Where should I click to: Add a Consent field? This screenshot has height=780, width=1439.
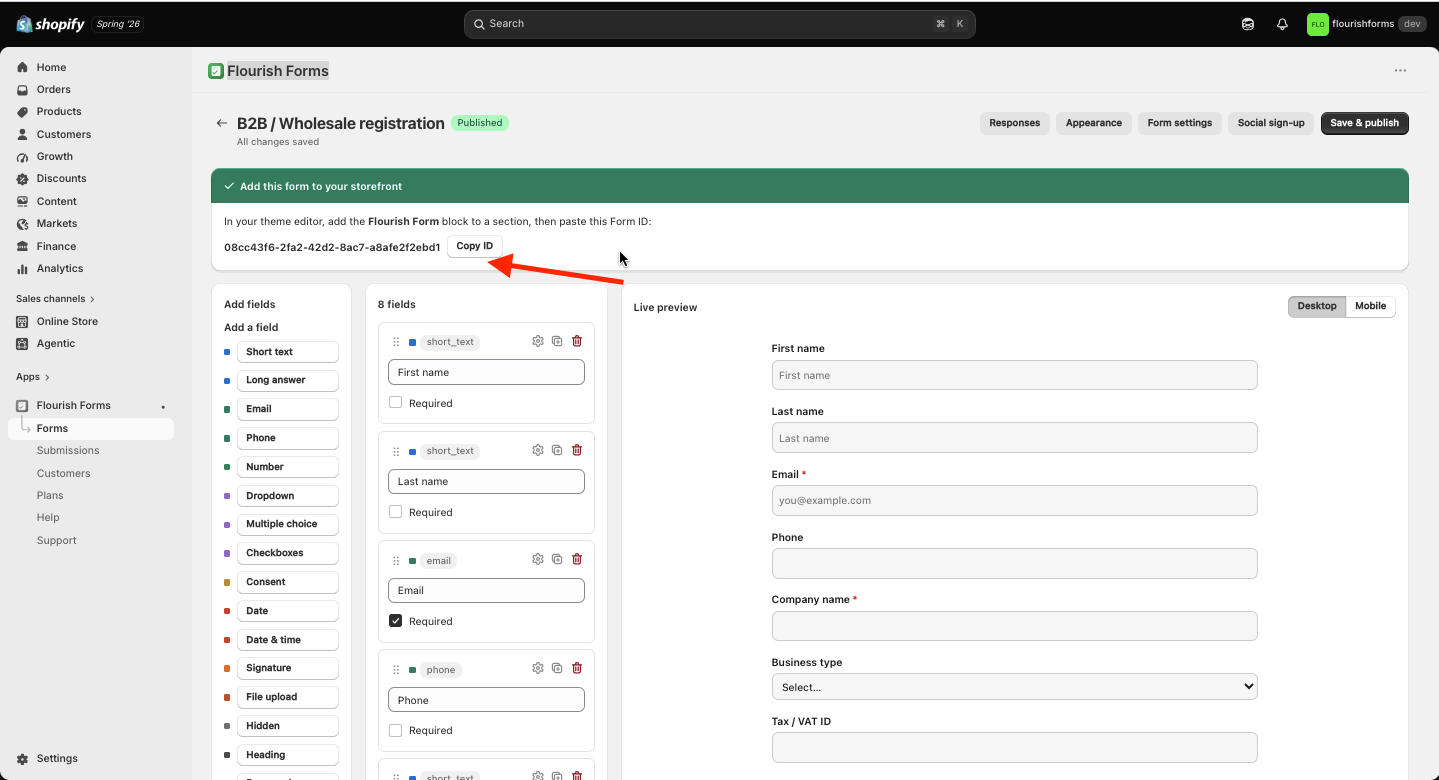pyautogui.click(x=287, y=582)
